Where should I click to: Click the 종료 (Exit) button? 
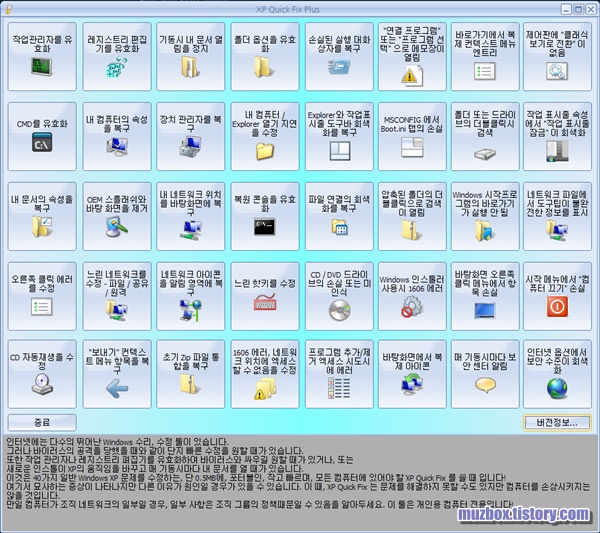[x=42, y=422]
